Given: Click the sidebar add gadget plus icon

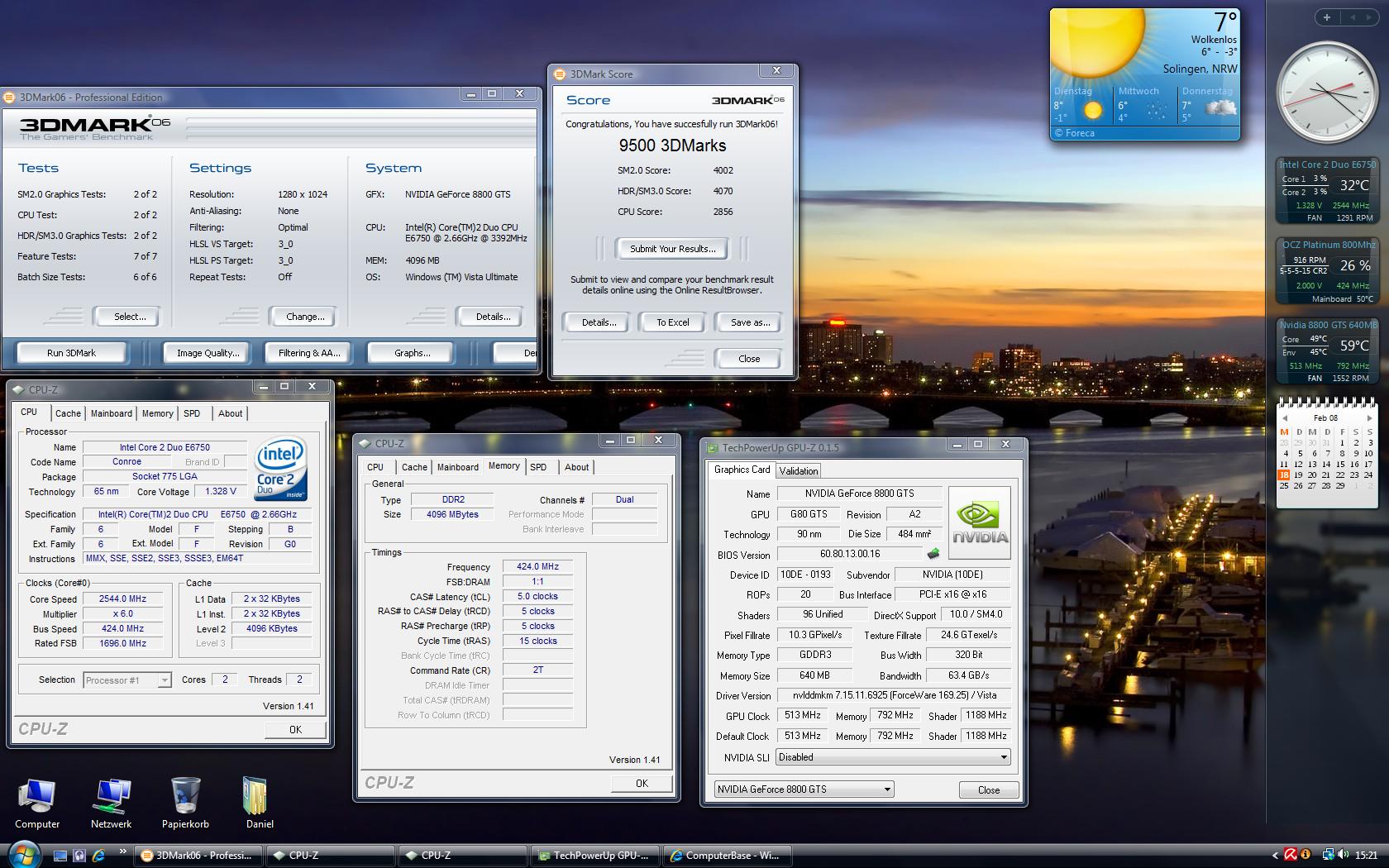Looking at the screenshot, I should click(x=1327, y=17).
